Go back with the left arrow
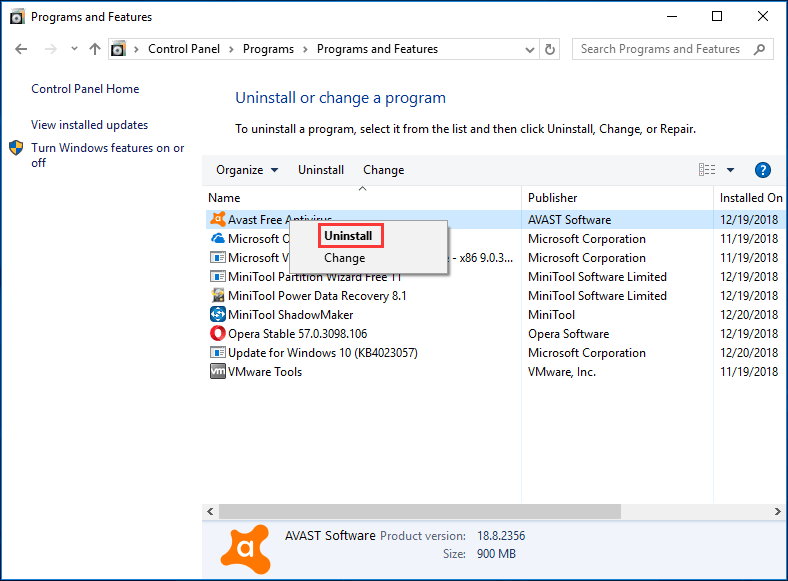The image size is (788, 581). click(21, 49)
